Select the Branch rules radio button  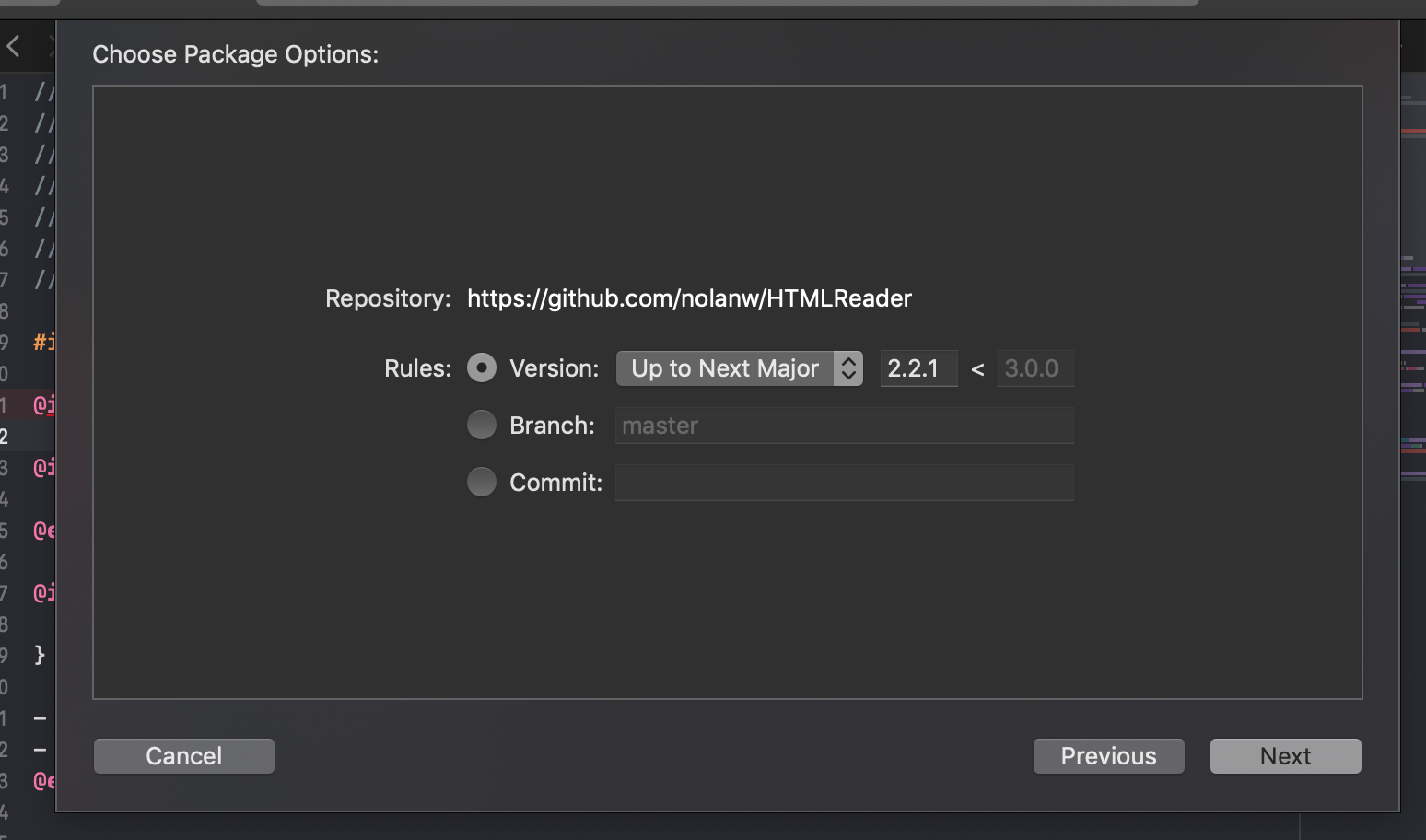482,425
